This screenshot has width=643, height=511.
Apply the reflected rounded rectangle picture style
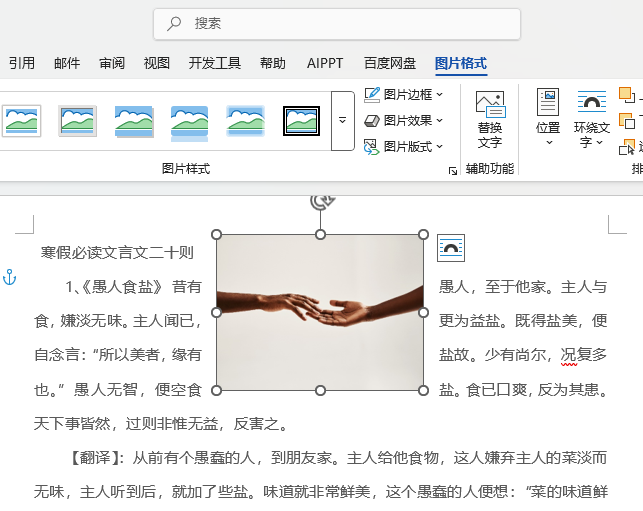tap(189, 122)
